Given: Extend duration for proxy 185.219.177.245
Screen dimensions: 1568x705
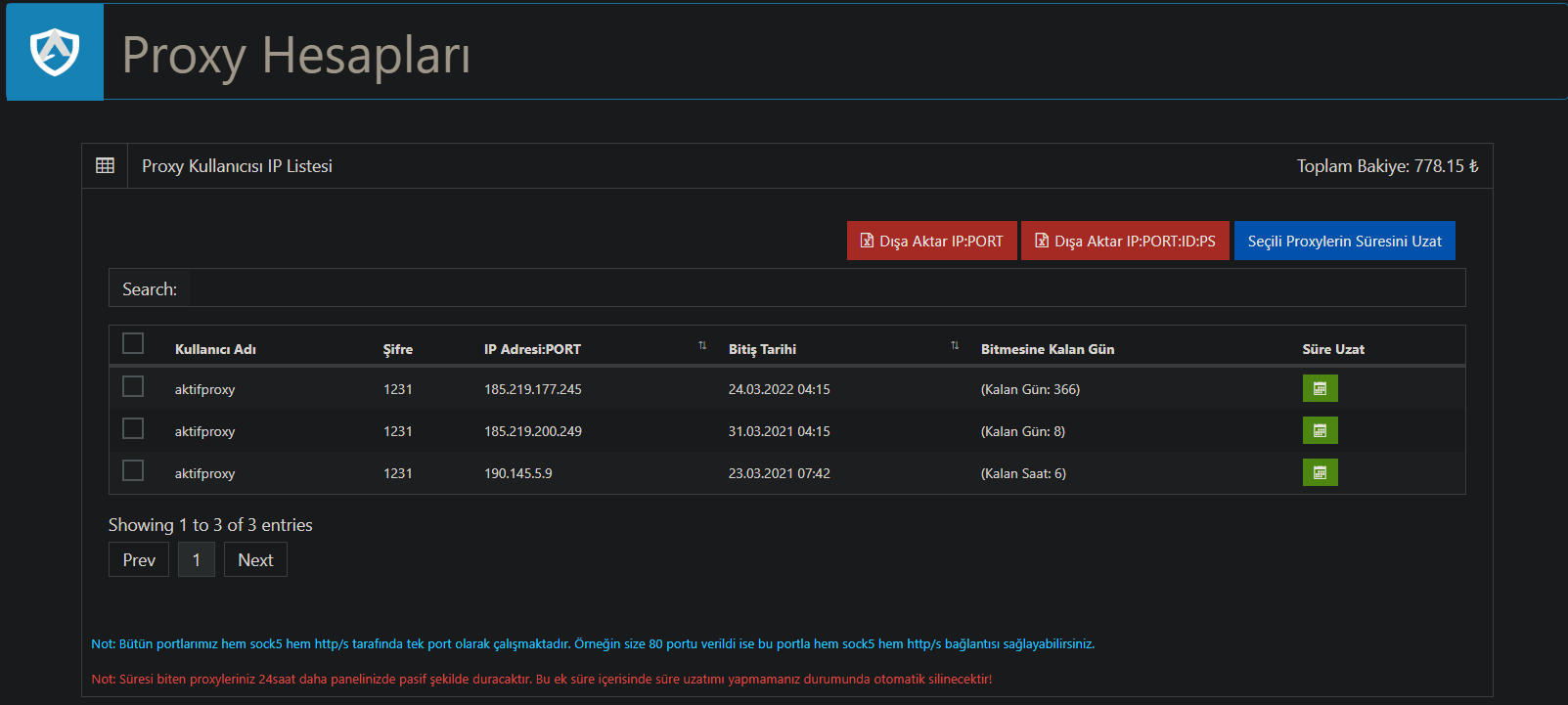Looking at the screenshot, I should pyautogui.click(x=1320, y=389).
